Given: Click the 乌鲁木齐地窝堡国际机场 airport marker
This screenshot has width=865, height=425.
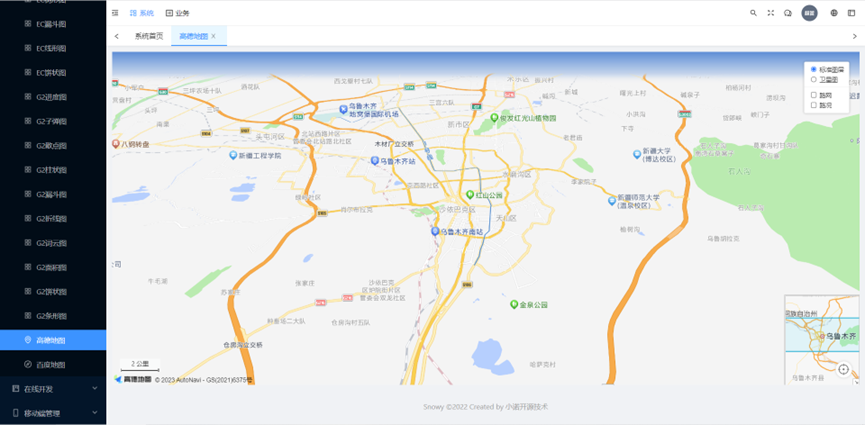Looking at the screenshot, I should 343,109.
